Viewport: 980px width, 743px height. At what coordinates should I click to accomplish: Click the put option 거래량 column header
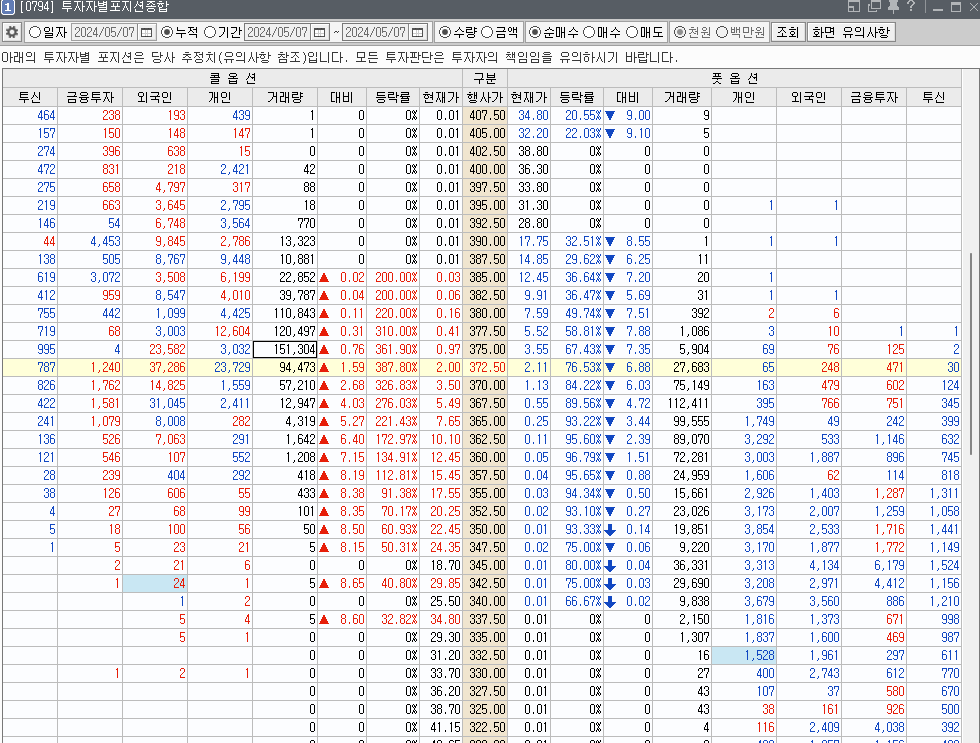pyautogui.click(x=682, y=97)
